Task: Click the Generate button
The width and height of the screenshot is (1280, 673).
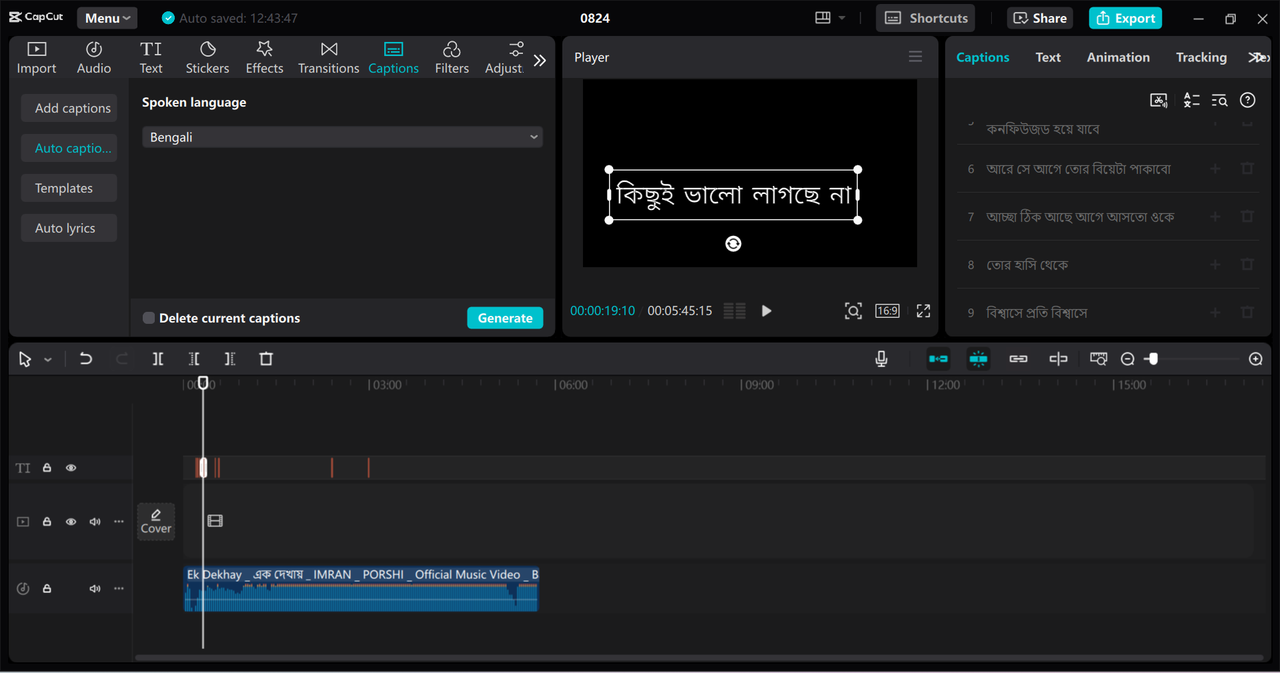Action: [505, 318]
